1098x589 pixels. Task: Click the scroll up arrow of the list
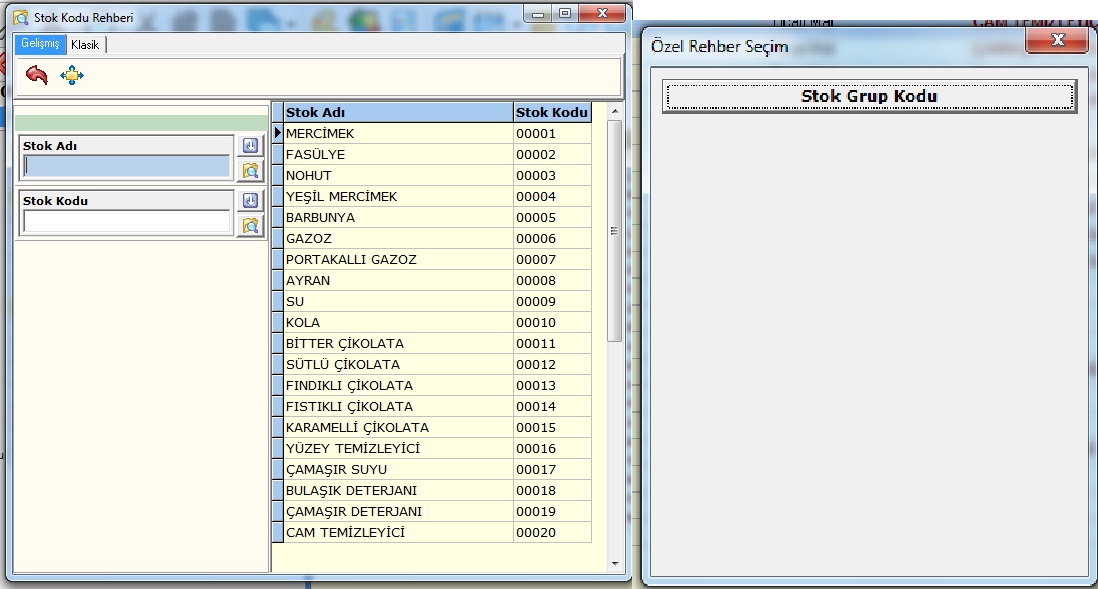coord(614,112)
